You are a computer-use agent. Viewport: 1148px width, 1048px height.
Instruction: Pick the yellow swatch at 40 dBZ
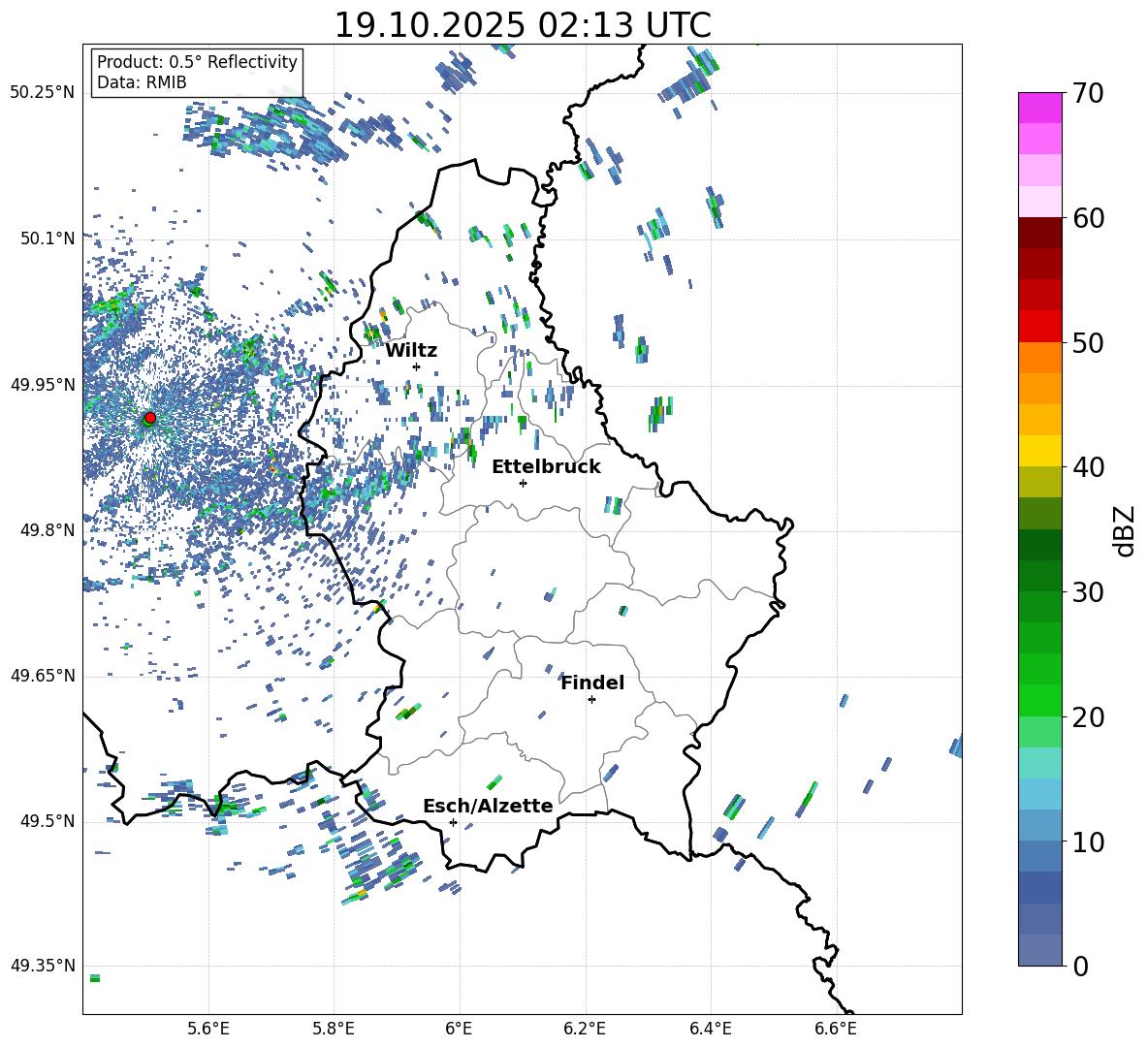pos(1040,451)
